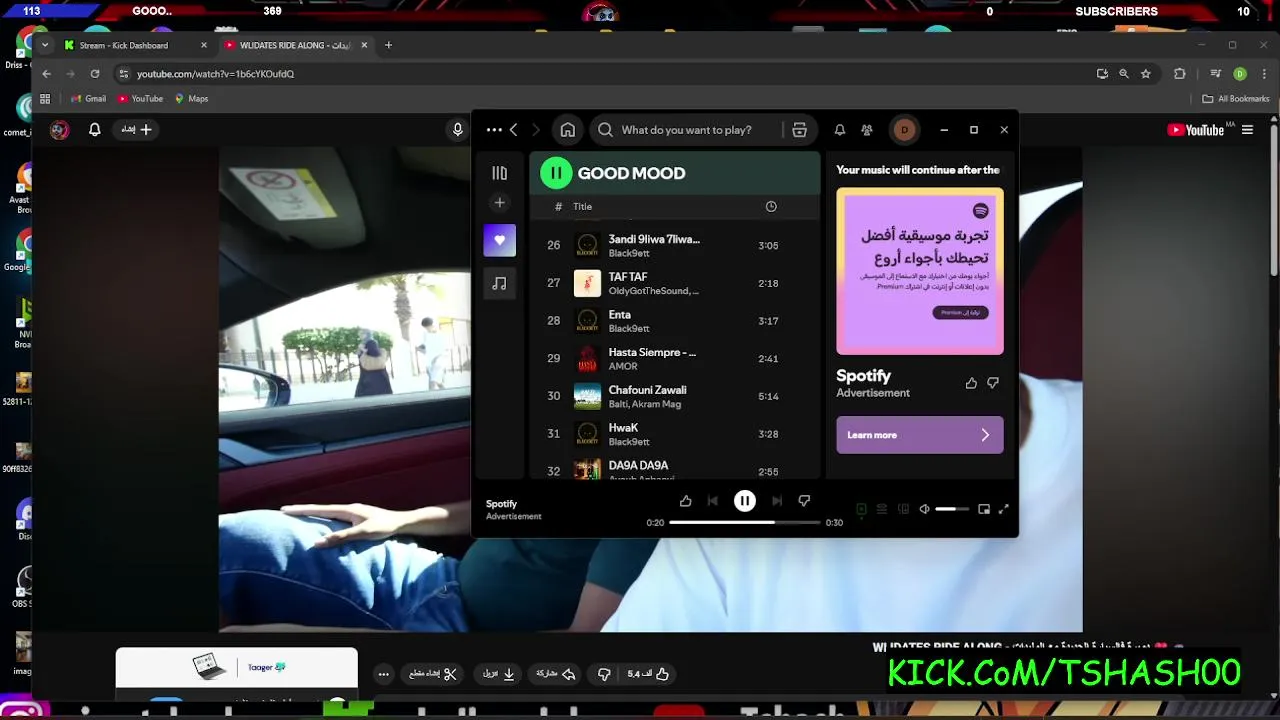Image resolution: width=1280 pixels, height=720 pixels.
Task: Play track 31 'HwaK'
Action: click(x=674, y=435)
